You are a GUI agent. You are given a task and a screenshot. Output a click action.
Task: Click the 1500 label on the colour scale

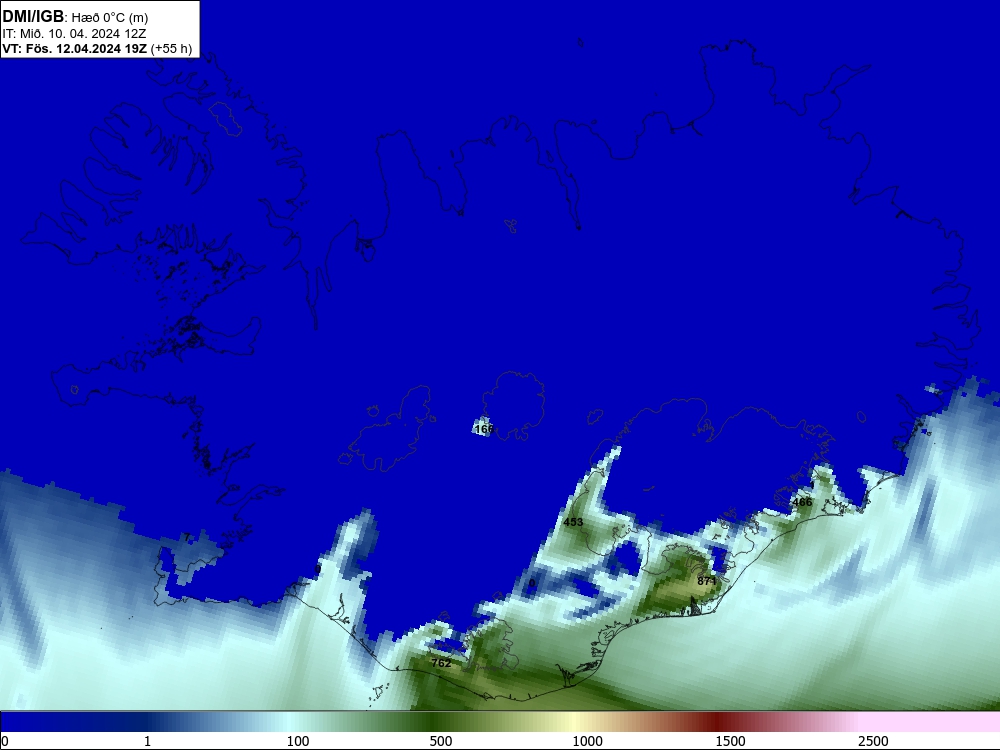pyautogui.click(x=730, y=740)
